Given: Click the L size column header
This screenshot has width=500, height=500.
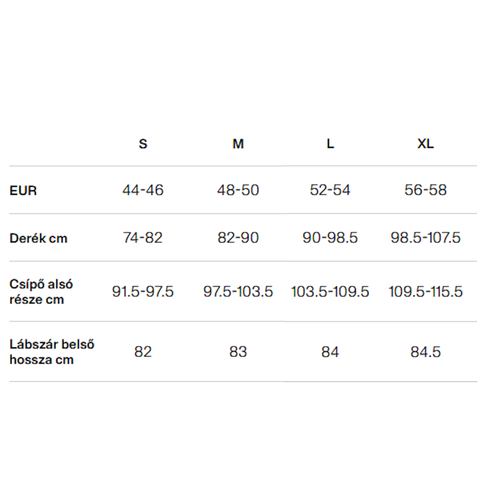Looking at the screenshot, I should tap(330, 144).
